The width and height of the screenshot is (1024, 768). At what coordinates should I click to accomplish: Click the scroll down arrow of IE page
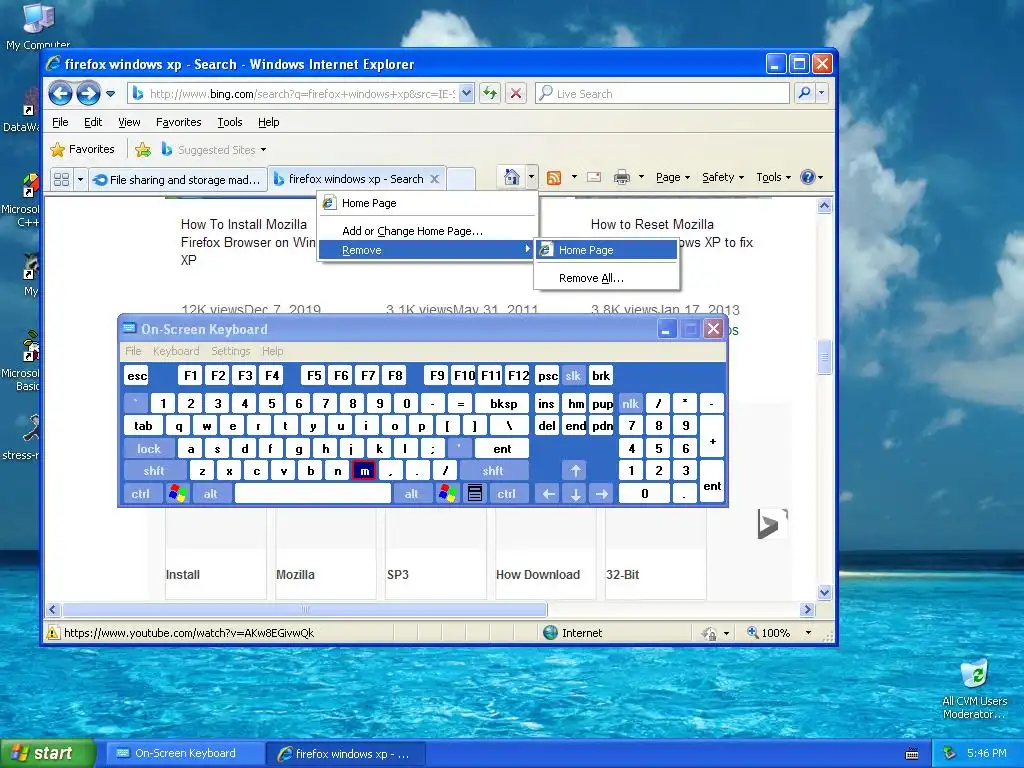pos(824,592)
